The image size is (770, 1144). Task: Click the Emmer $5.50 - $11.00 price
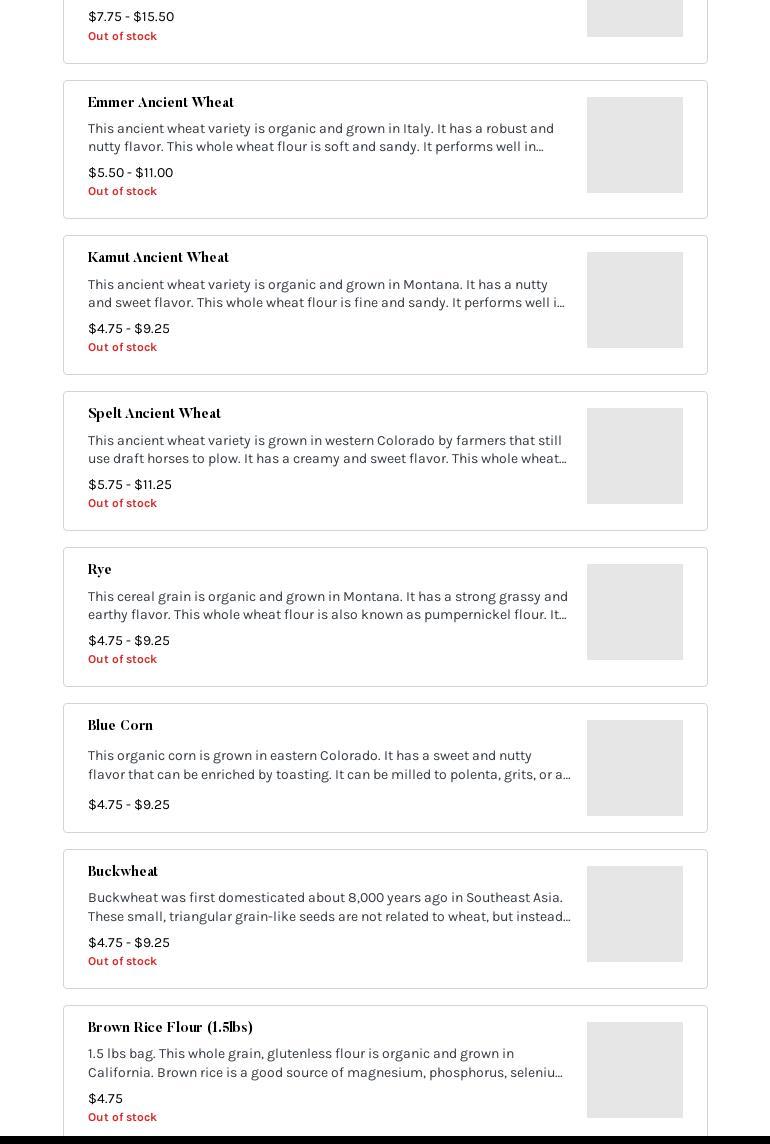click(x=130, y=173)
